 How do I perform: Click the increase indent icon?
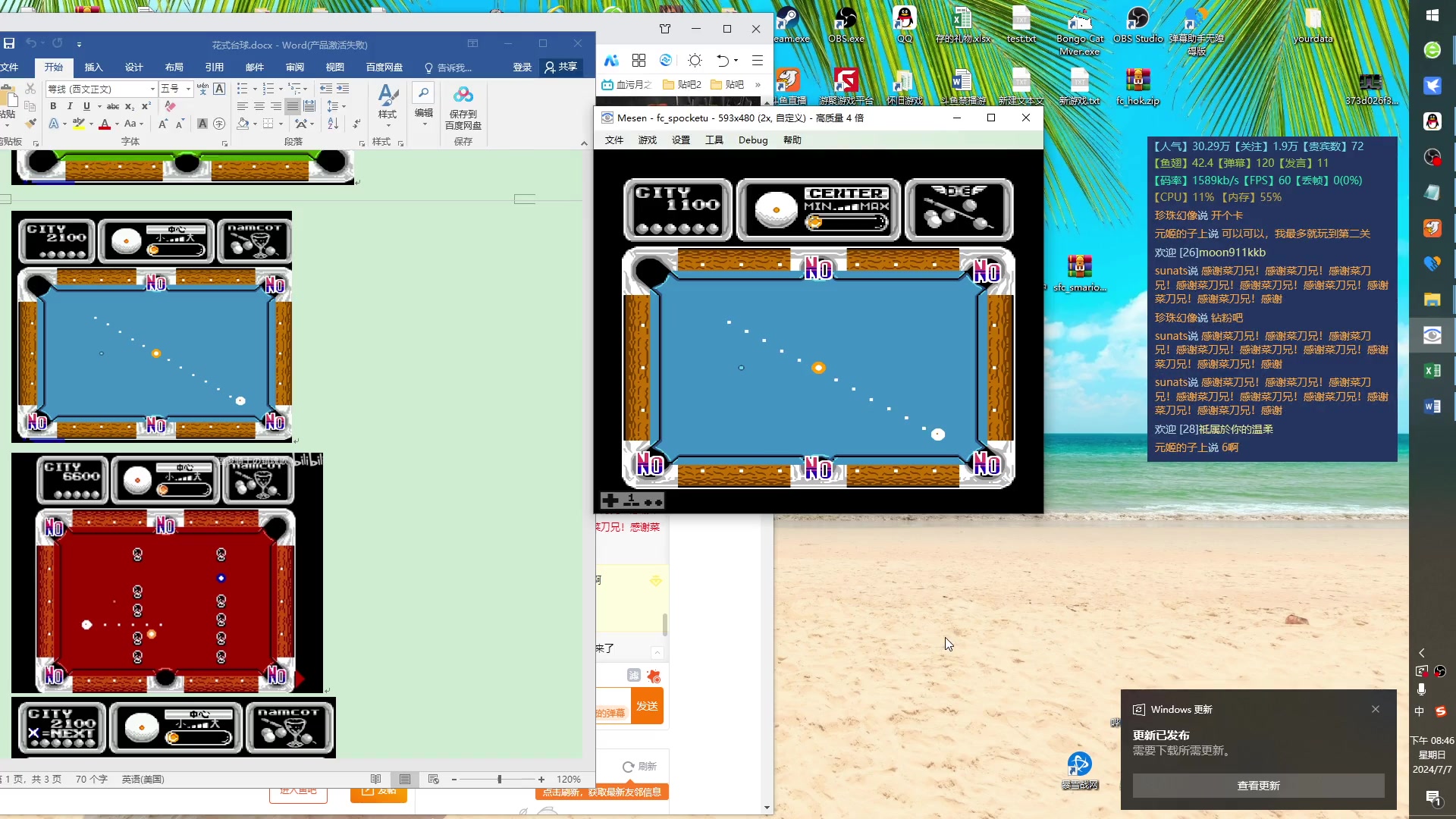click(344, 89)
